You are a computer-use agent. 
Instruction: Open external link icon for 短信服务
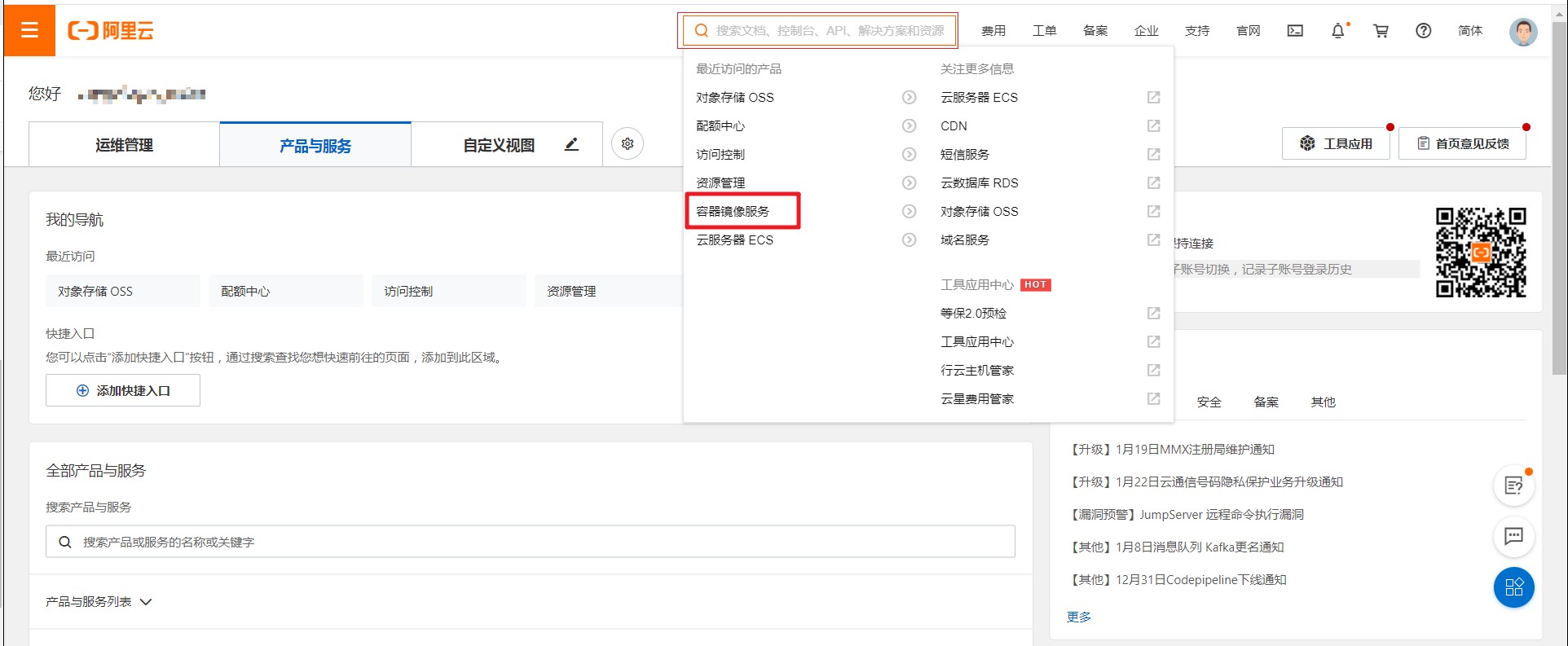(1153, 155)
